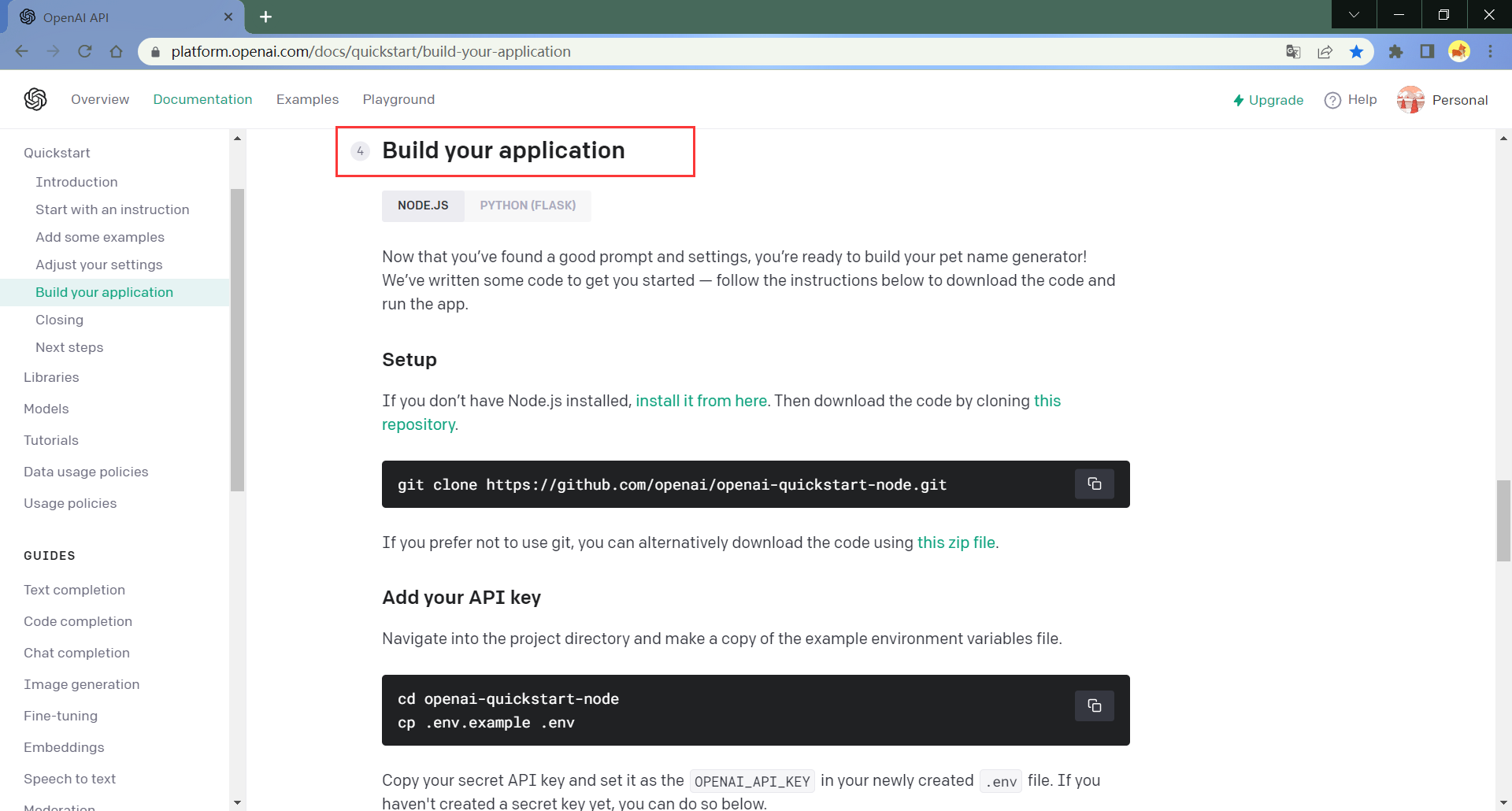Click the sidebar scroll-down arrow
The height and width of the screenshot is (811, 1512).
coord(238,802)
